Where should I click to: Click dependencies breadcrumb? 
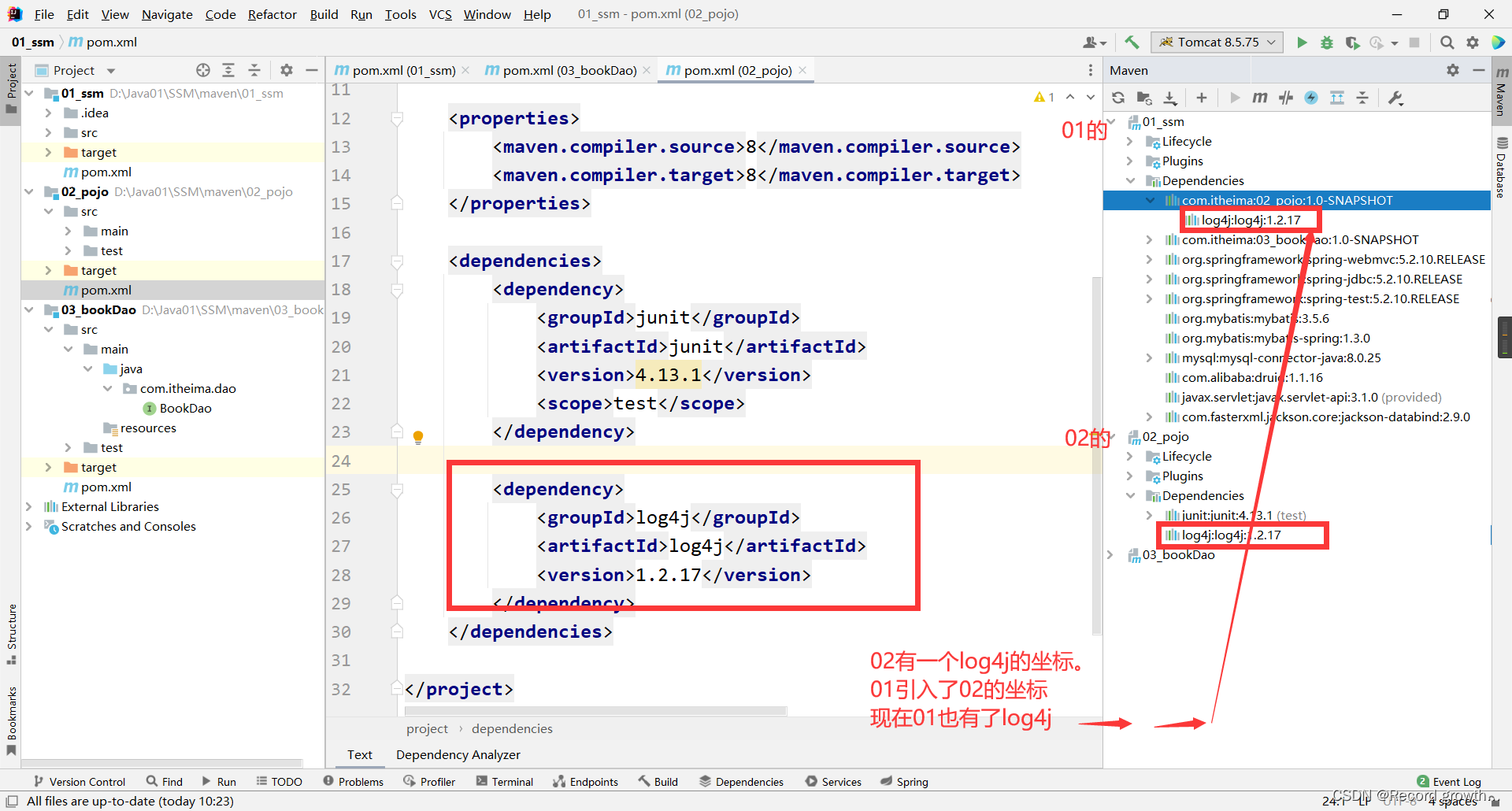(512, 728)
